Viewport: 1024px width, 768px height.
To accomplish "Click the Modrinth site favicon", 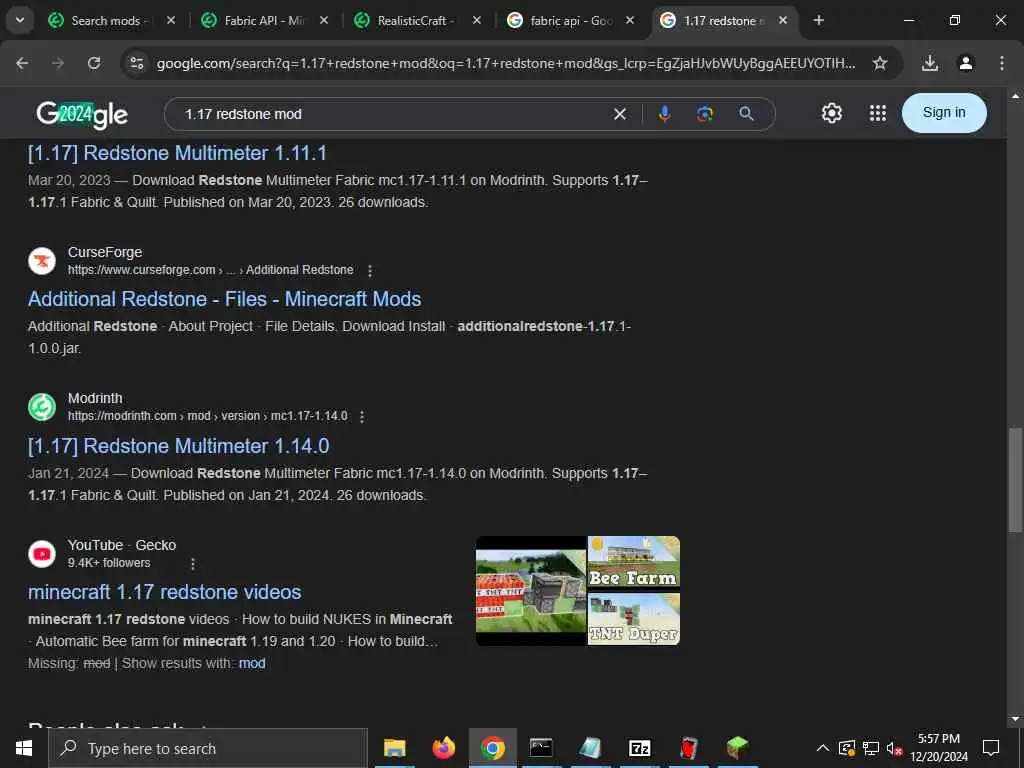I will click(42, 407).
